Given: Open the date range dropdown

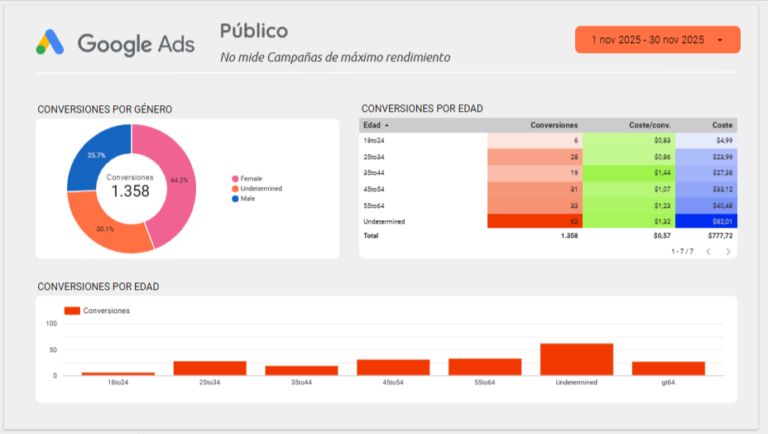Looking at the screenshot, I should (x=650, y=40).
